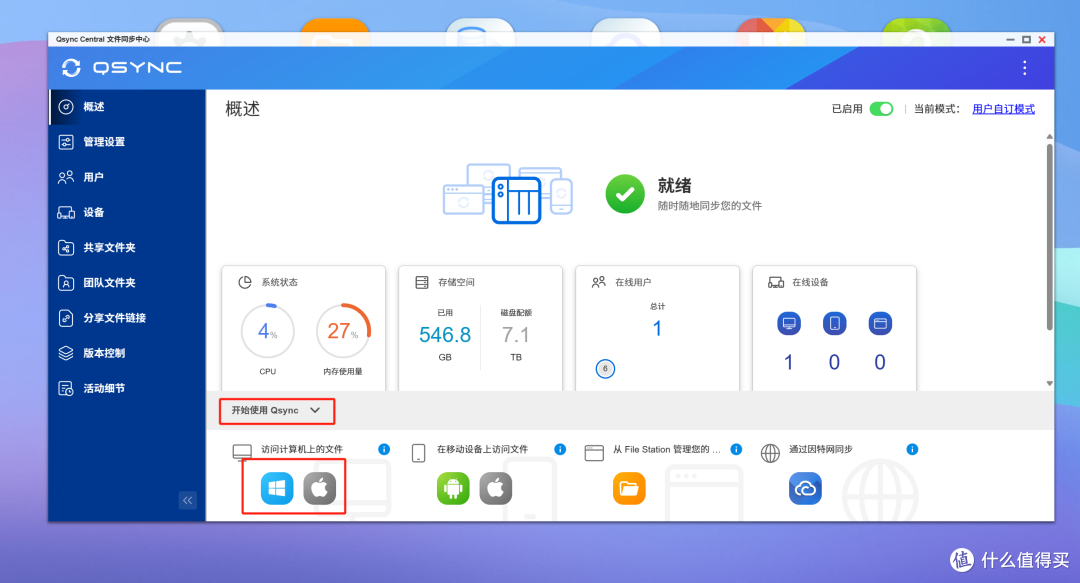Show info for File Station 管理
This screenshot has width=1080, height=583.
736,449
